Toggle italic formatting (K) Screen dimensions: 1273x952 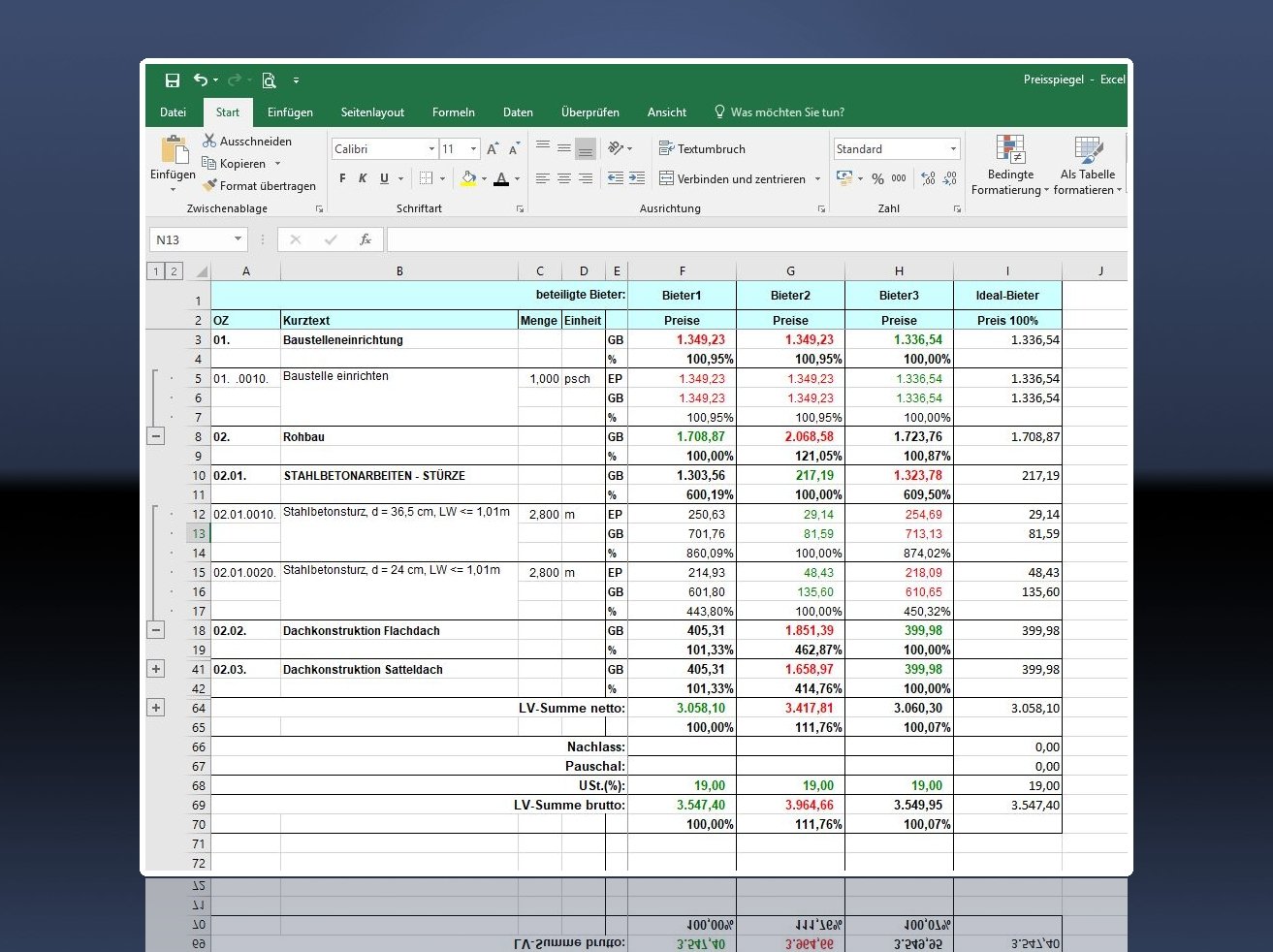[x=363, y=178]
